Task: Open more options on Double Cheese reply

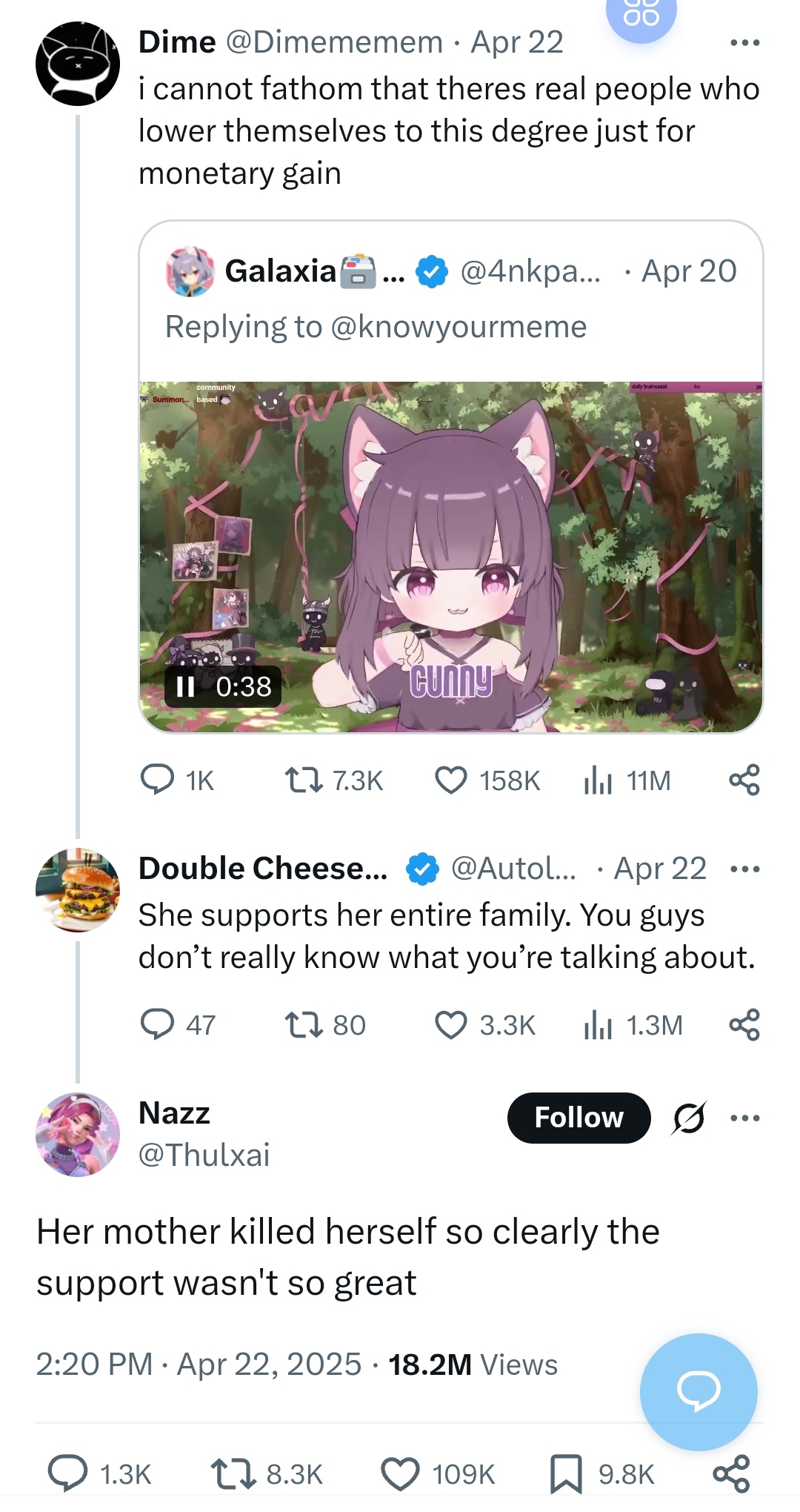Action: tap(744, 869)
